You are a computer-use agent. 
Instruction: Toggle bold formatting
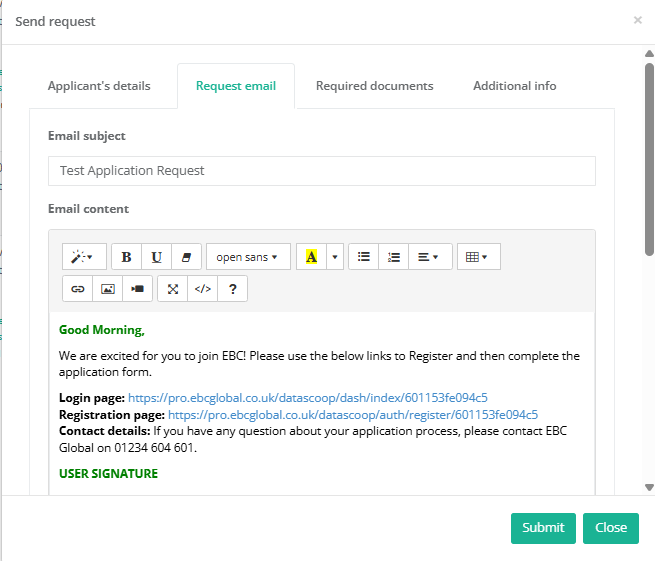click(126, 257)
